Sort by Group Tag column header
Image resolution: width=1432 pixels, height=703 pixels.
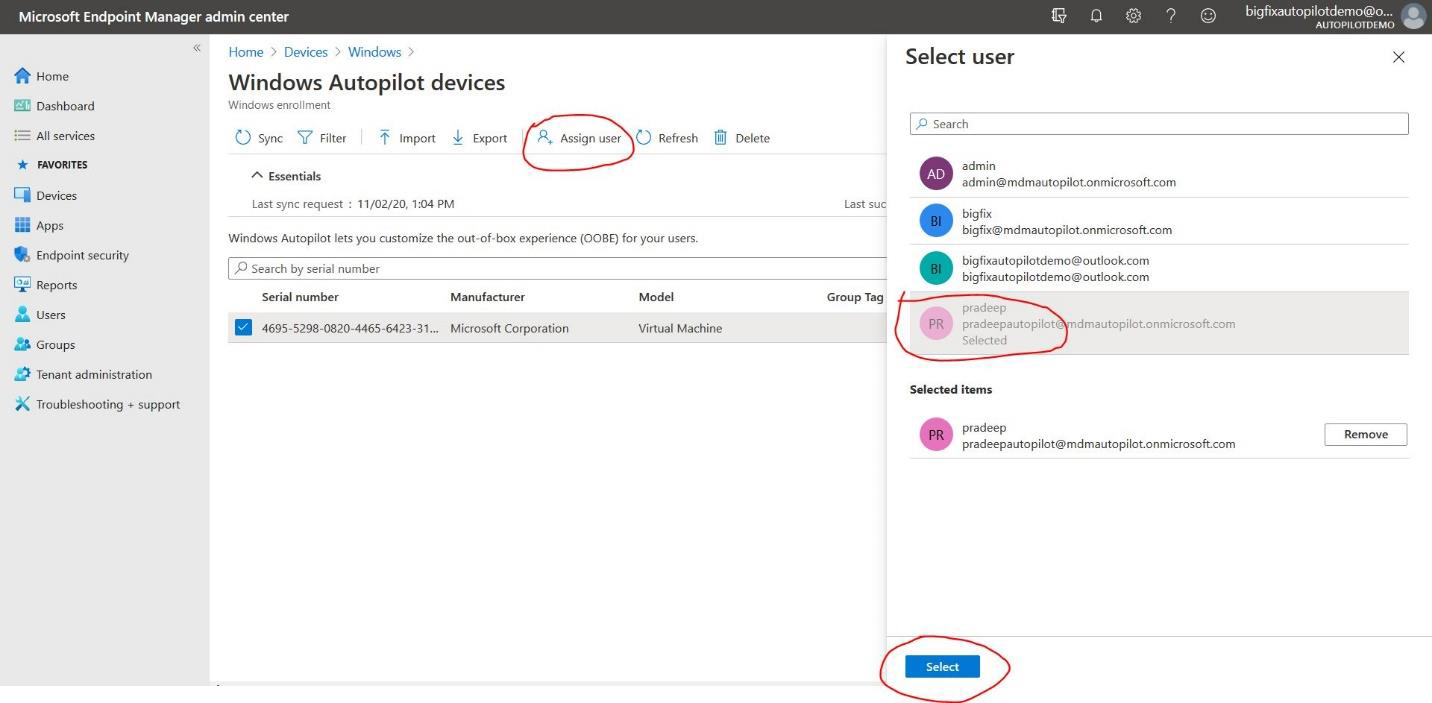click(855, 297)
